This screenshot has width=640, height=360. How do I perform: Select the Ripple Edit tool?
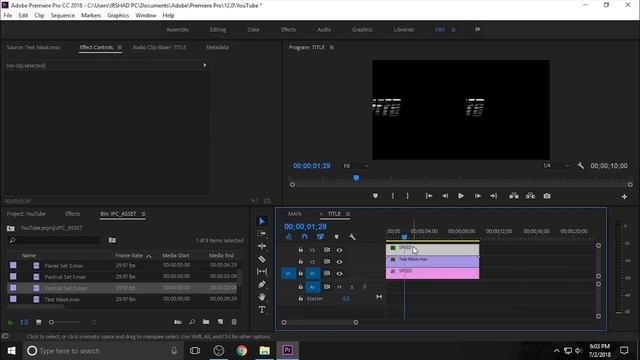coord(262,246)
